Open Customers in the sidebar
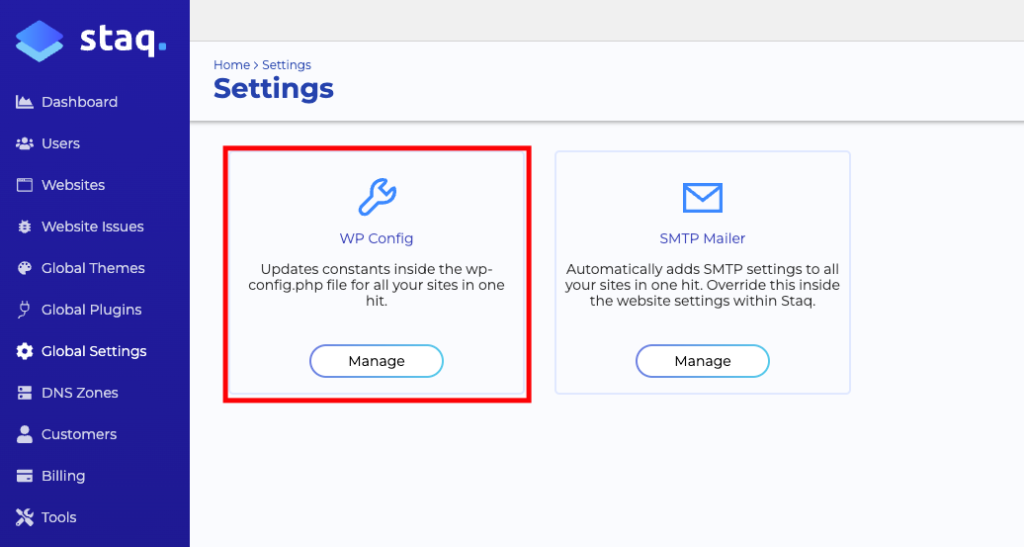Image resolution: width=1024 pixels, height=547 pixels. coord(78,435)
